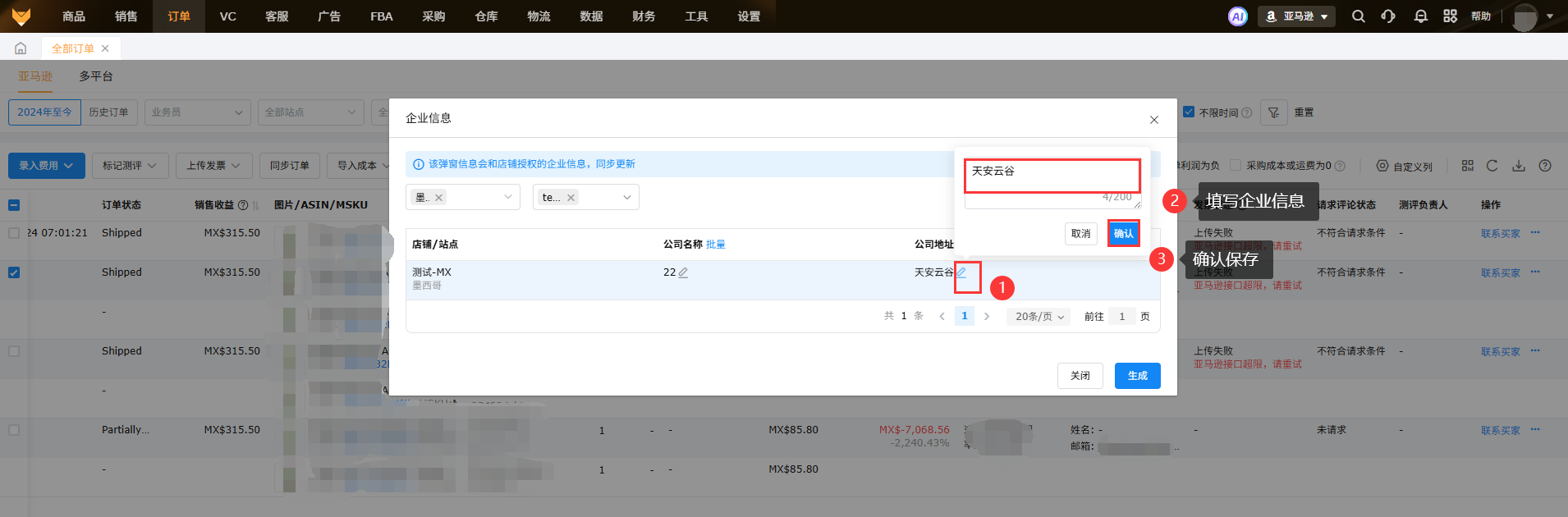Open the 录入费用 dropdown button

pos(47,166)
